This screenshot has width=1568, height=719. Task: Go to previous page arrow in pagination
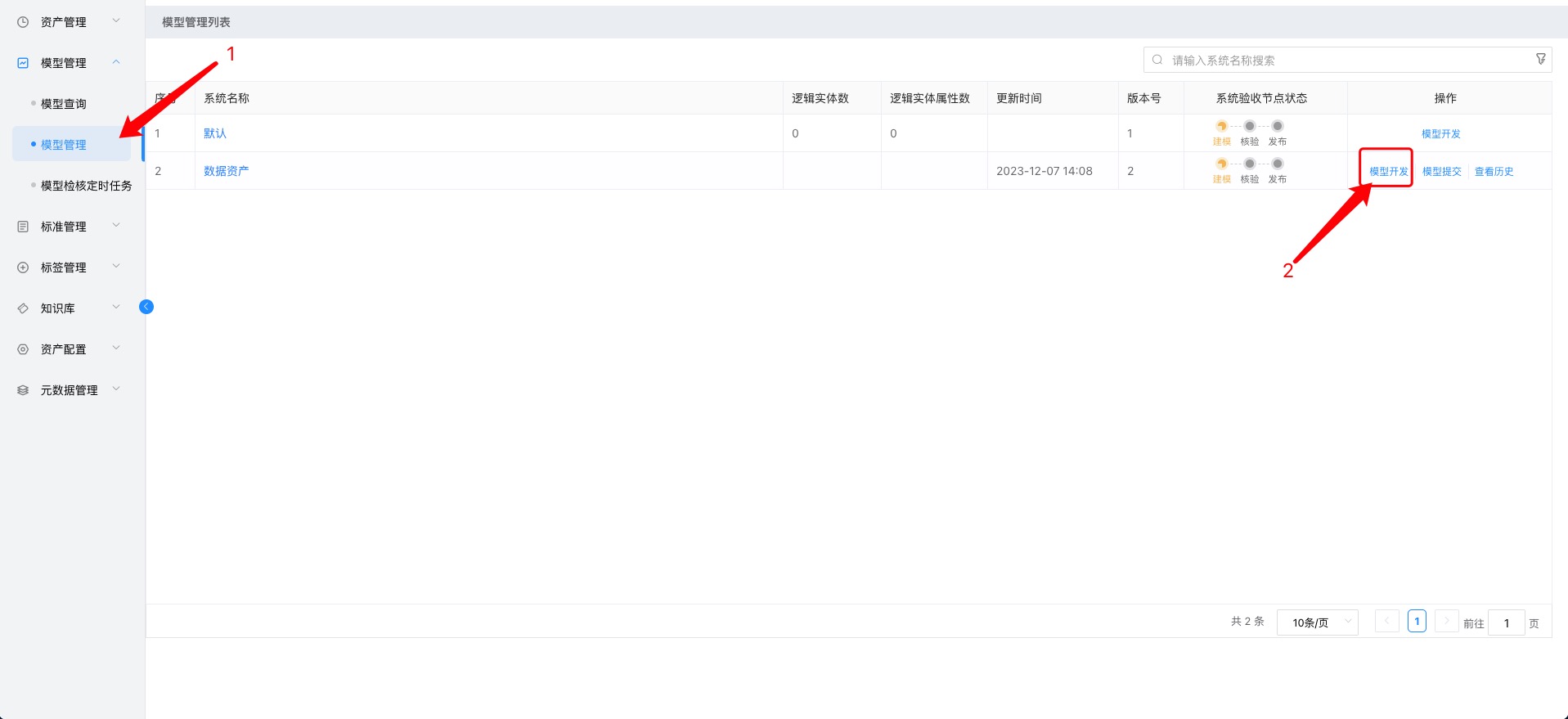[x=1387, y=621]
